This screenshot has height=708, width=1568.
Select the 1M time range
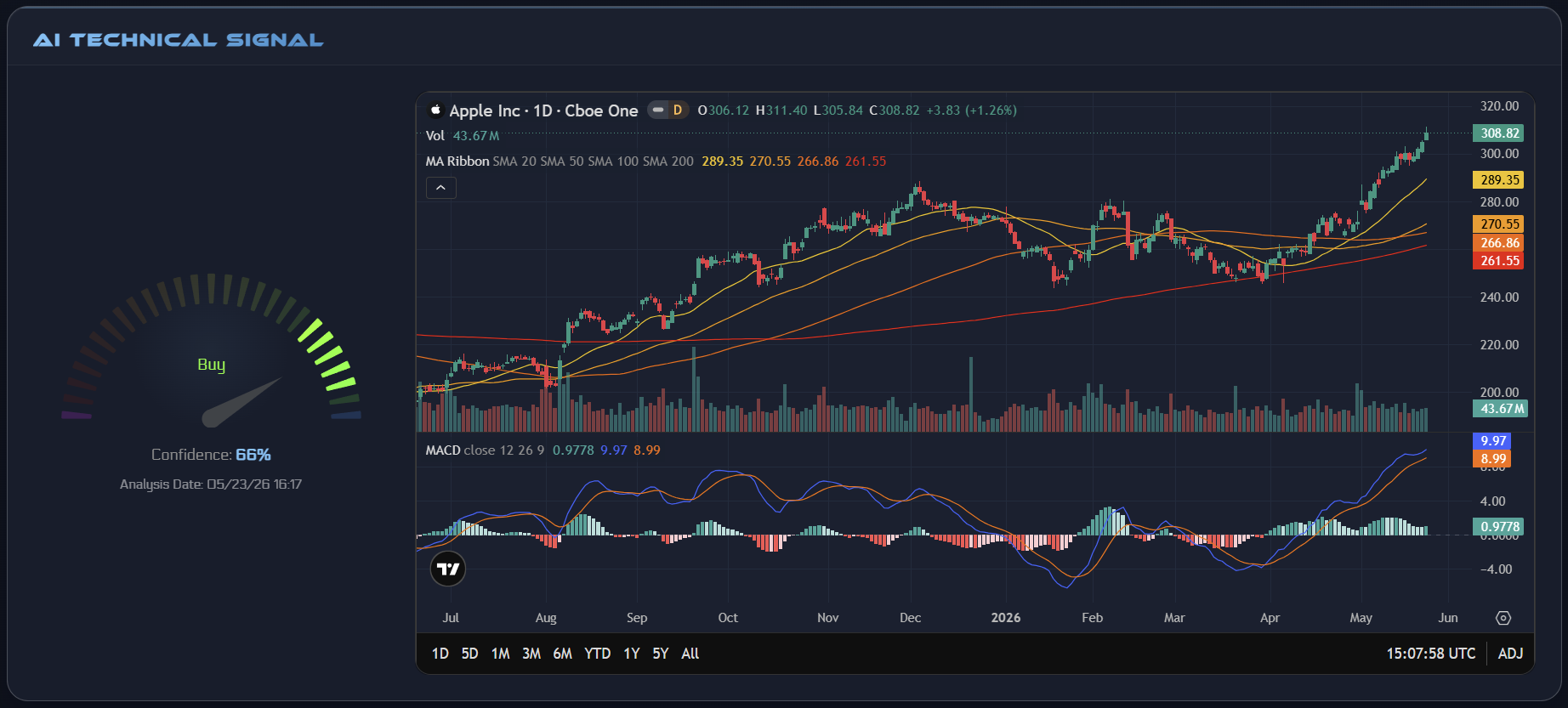(500, 654)
